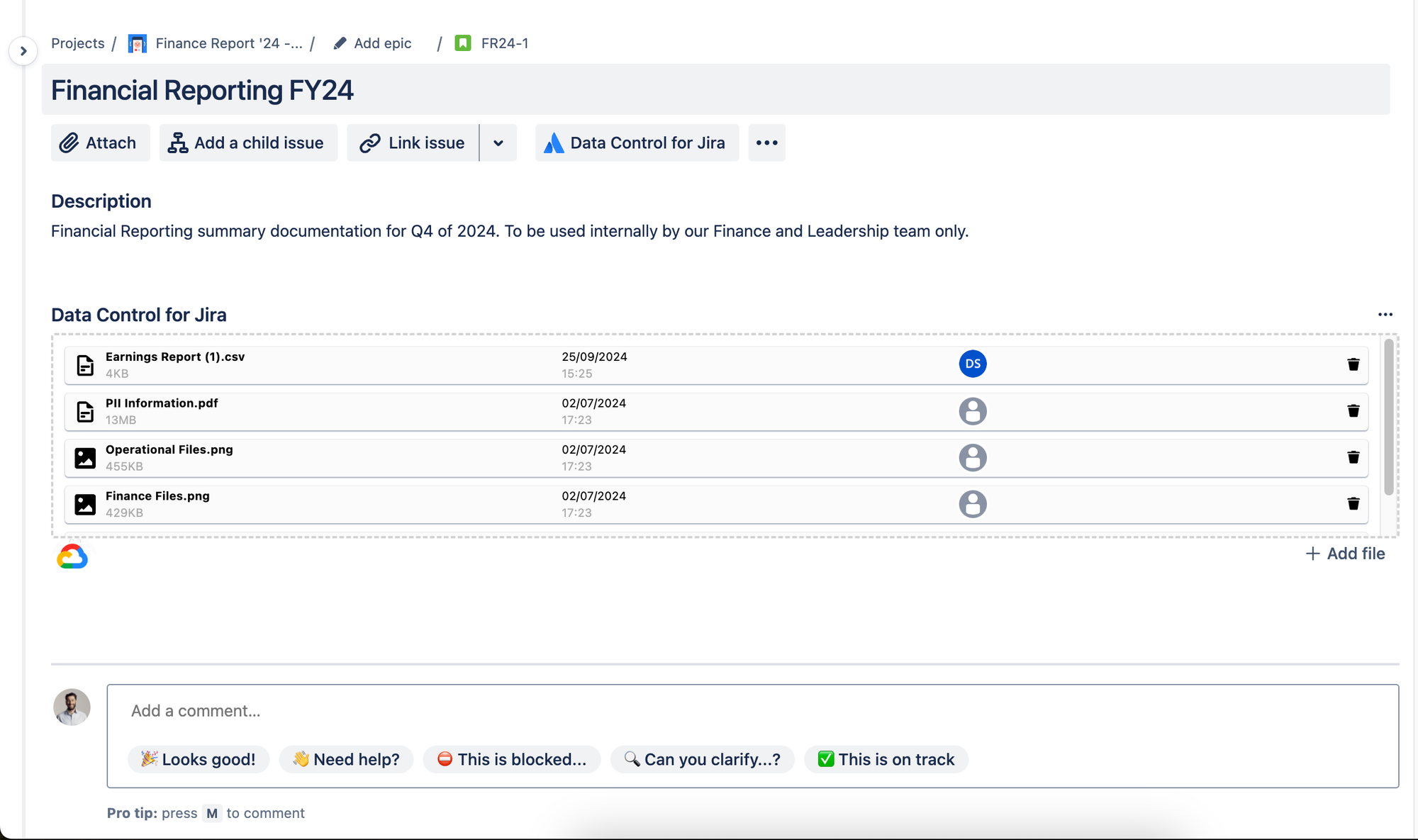Click trash icon for PII Information.pdf

1353,411
